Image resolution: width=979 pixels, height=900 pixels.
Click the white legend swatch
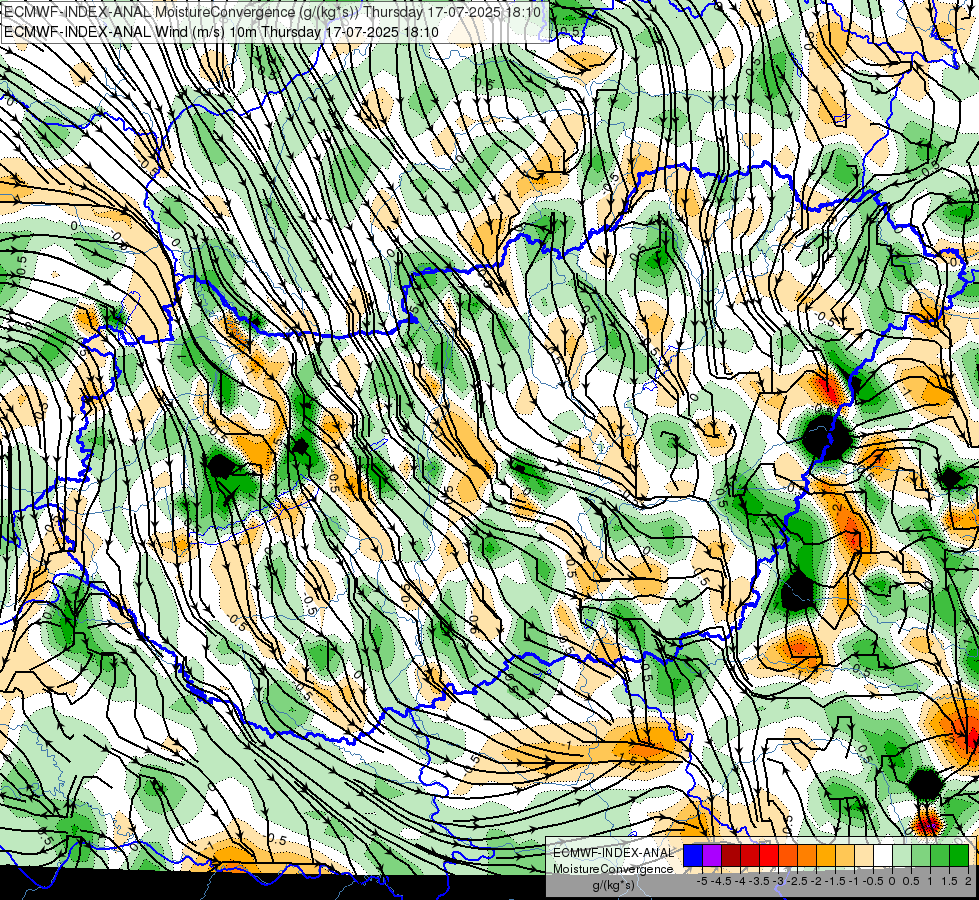click(883, 855)
